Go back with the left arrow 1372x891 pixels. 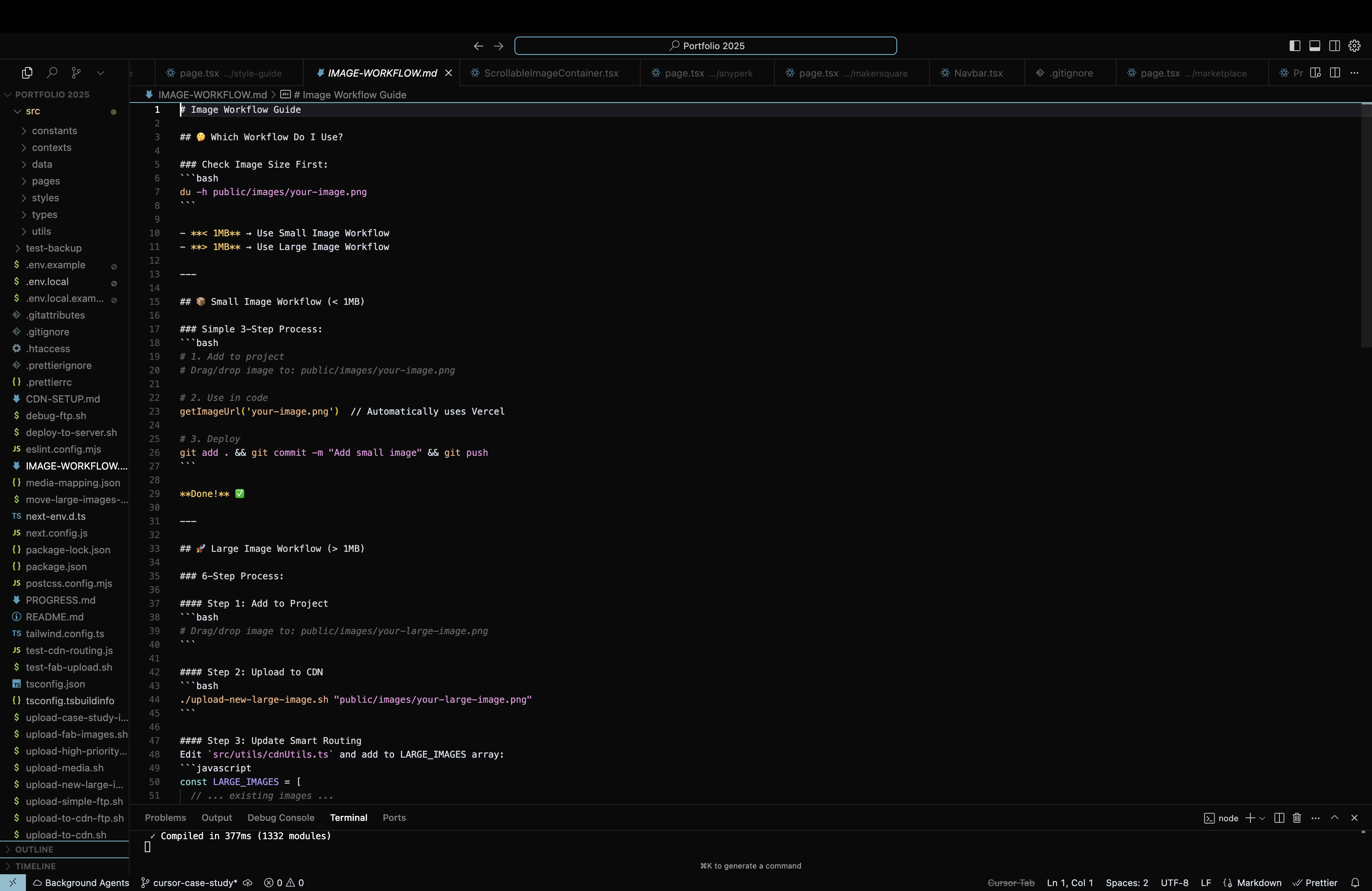click(x=478, y=46)
